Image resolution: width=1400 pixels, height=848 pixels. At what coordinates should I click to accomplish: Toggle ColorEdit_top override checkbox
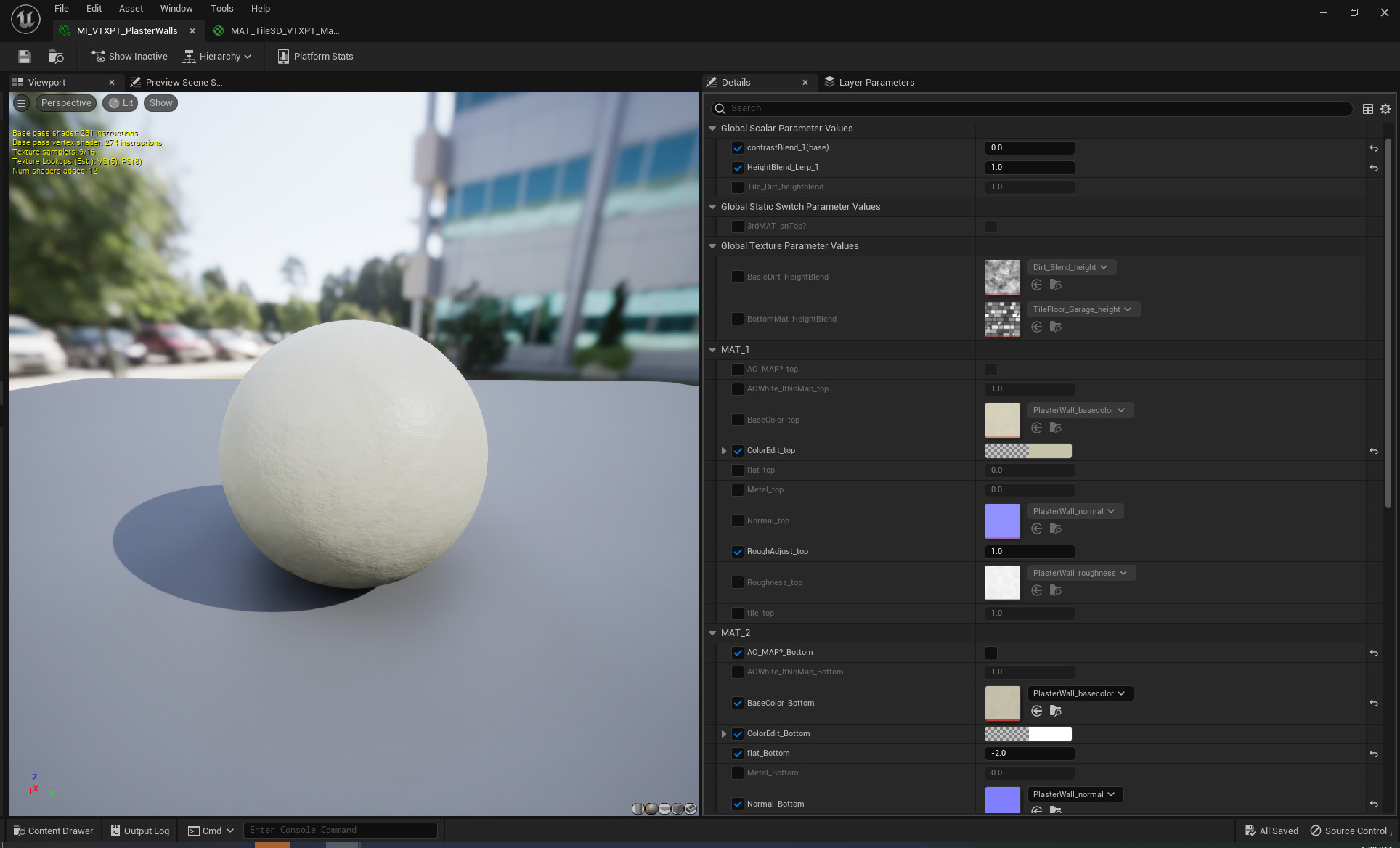click(738, 451)
